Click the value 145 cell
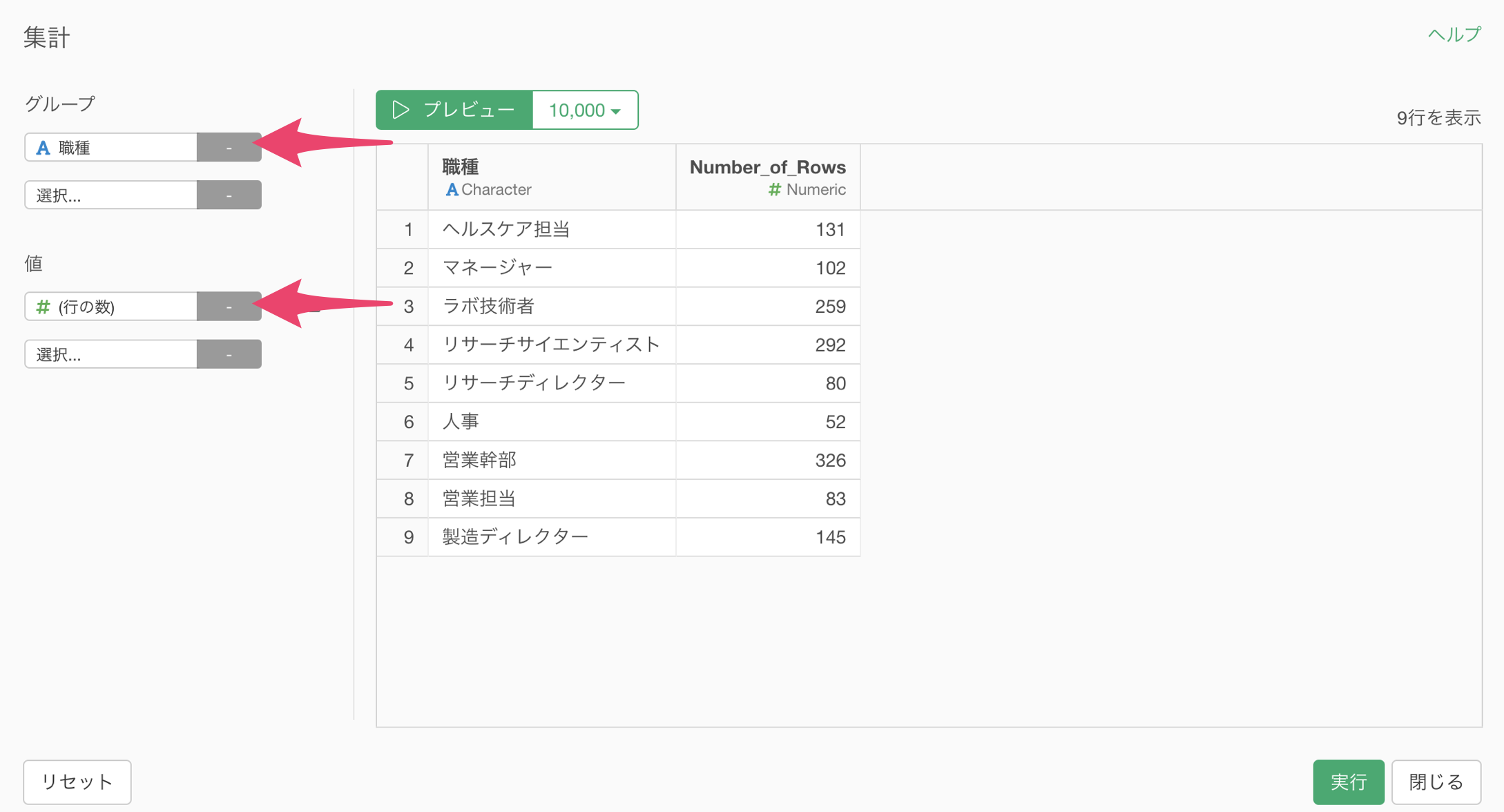The width and height of the screenshot is (1504, 812). pyautogui.click(x=768, y=537)
